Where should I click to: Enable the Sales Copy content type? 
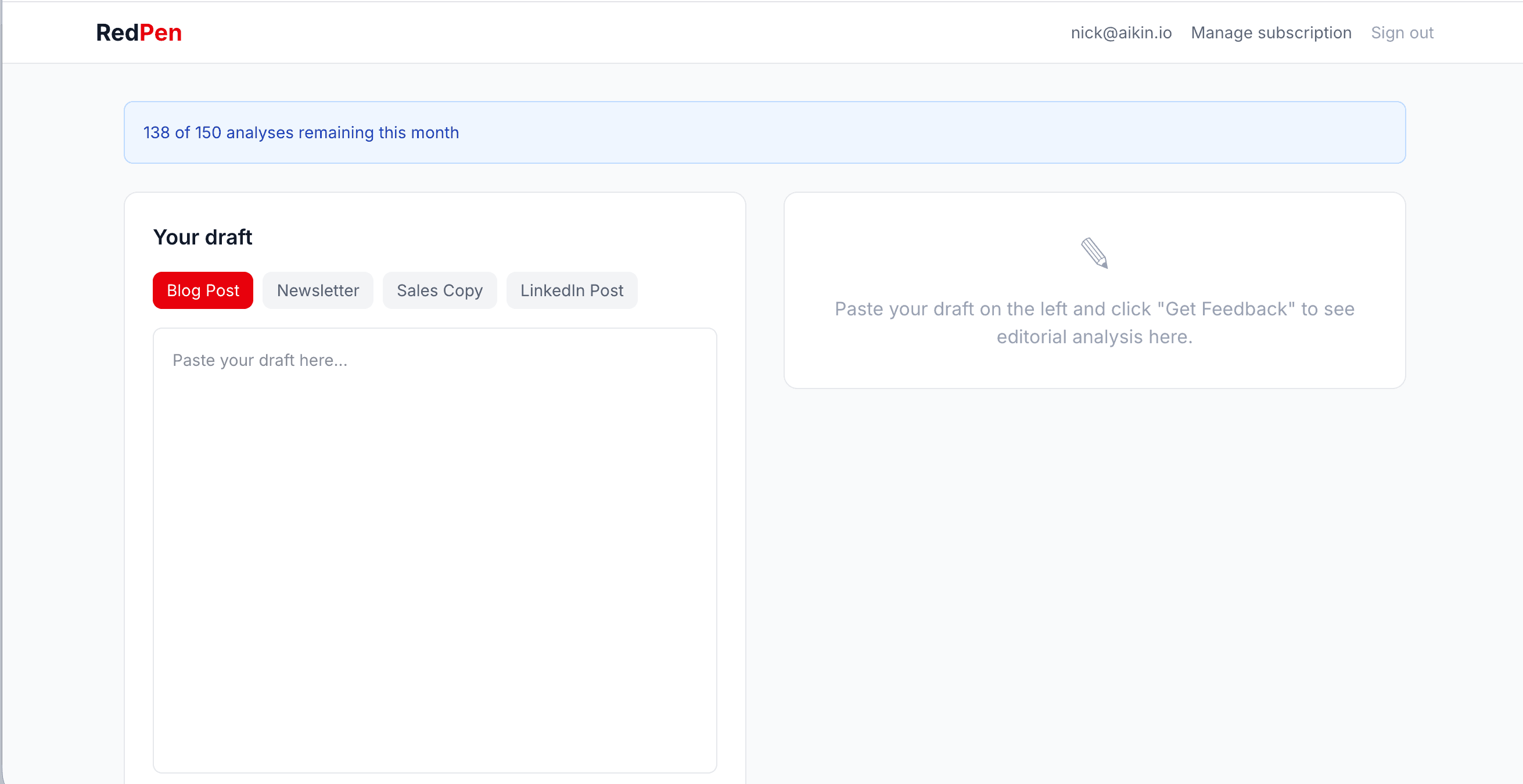point(439,290)
